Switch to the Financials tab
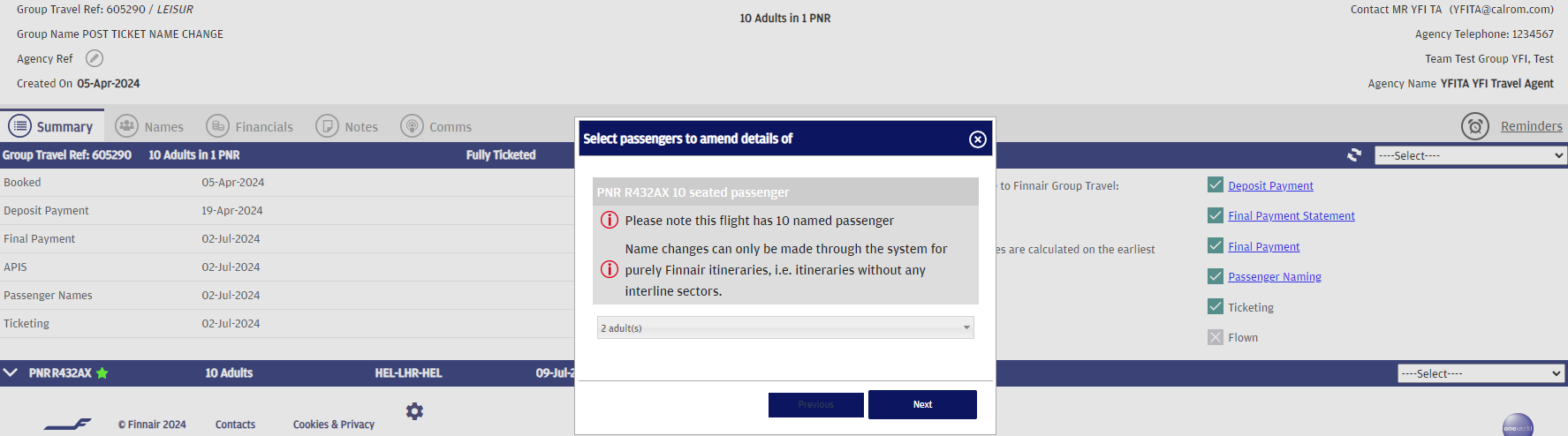Screen dimensions: 1568x436 pyautogui.click(x=250, y=126)
